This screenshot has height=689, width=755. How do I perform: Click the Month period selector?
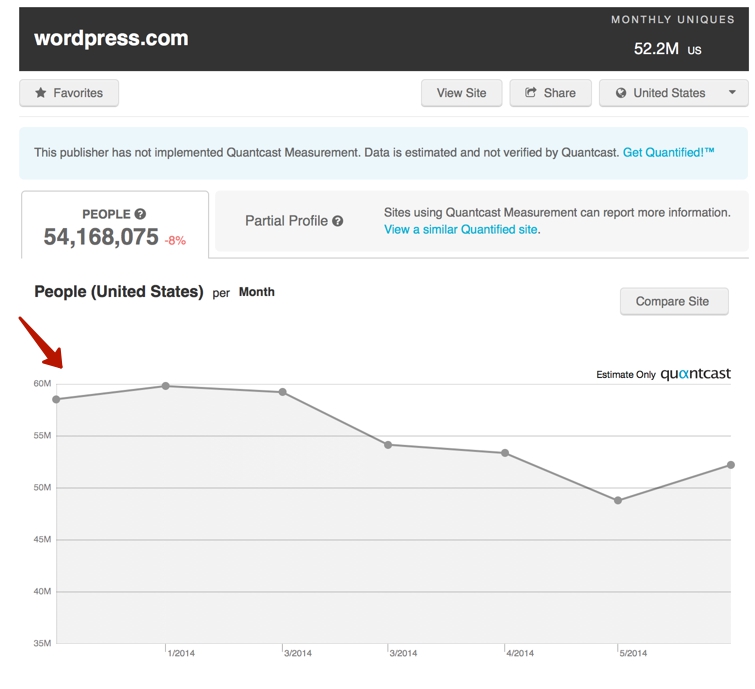(x=257, y=292)
